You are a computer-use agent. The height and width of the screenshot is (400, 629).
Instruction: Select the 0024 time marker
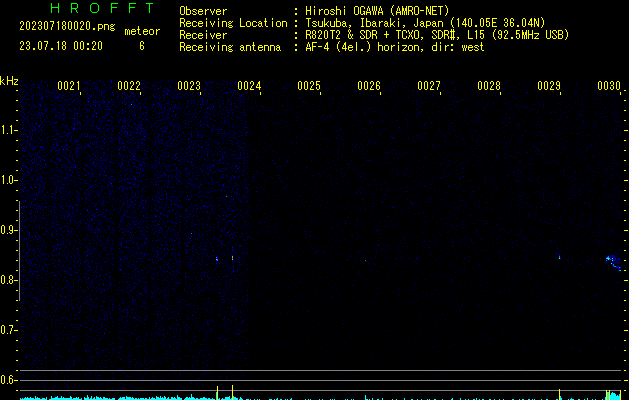coord(249,87)
